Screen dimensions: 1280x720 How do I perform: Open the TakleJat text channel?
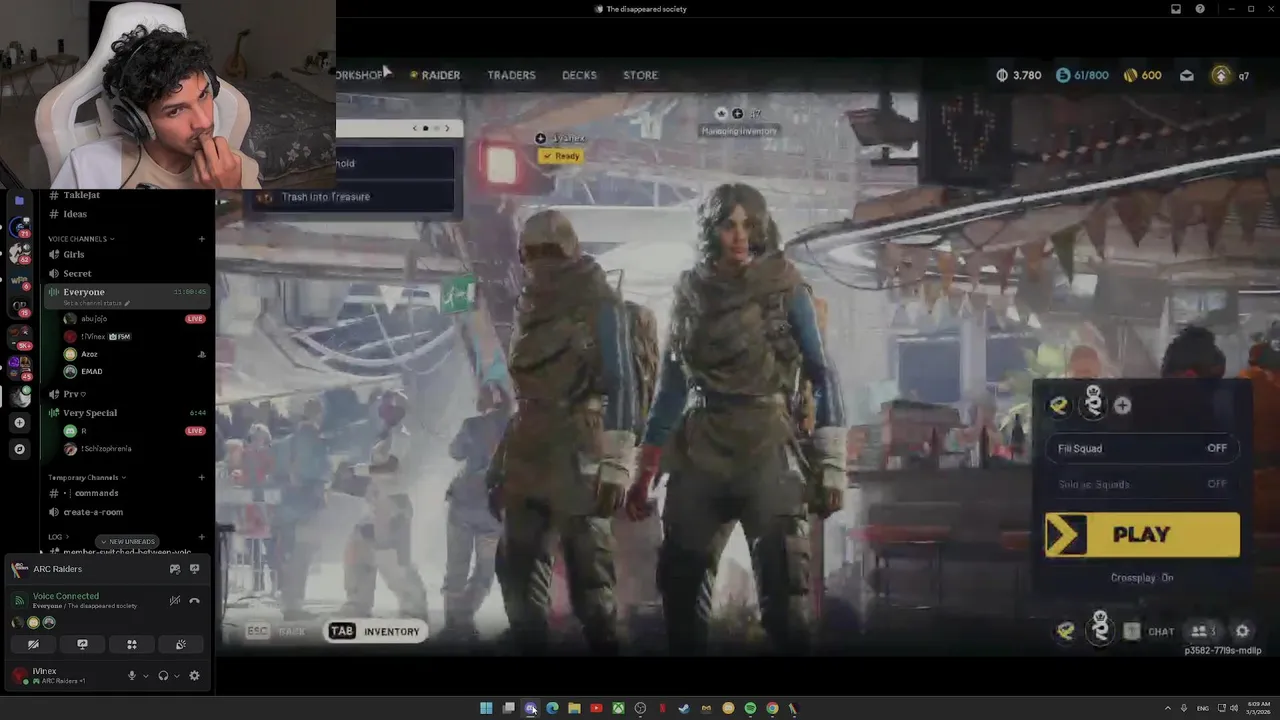tap(125, 195)
